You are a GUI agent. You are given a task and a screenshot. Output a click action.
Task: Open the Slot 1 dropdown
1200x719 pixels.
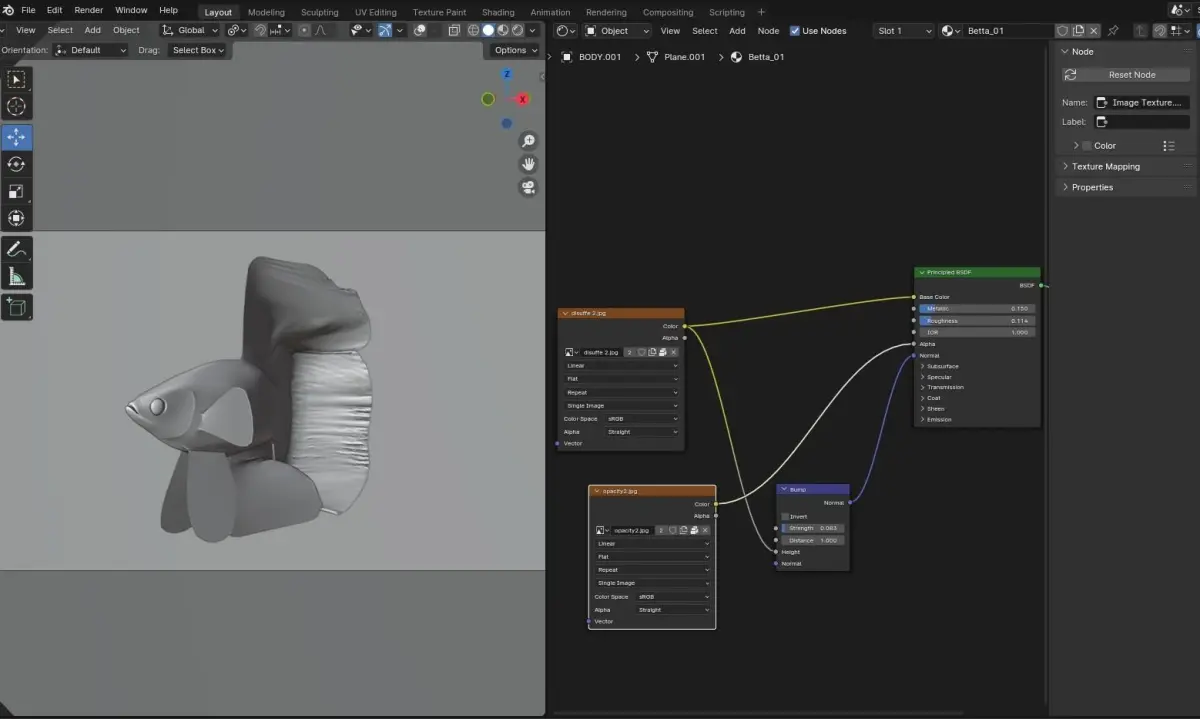tap(902, 31)
